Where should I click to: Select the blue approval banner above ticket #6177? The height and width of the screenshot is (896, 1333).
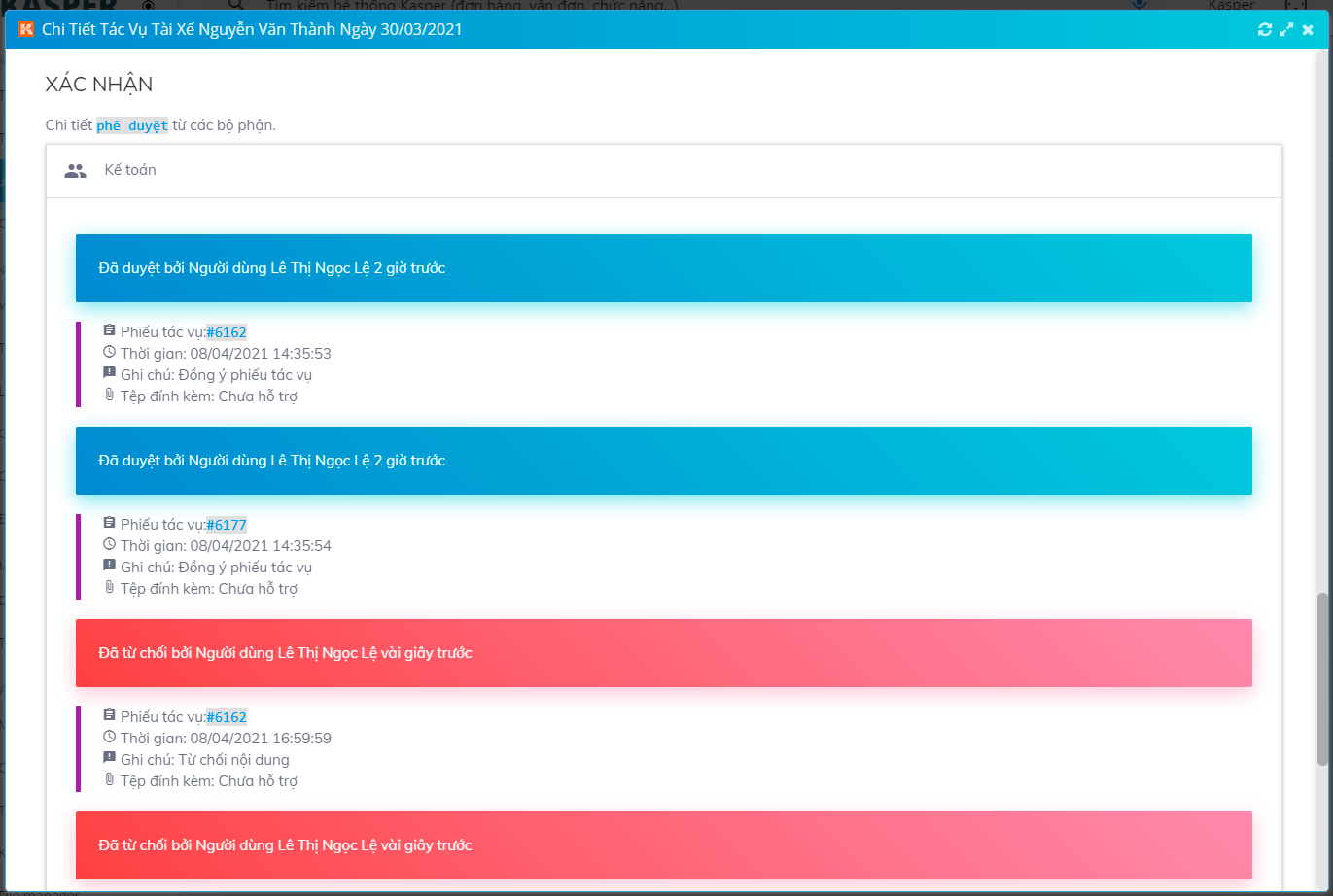tap(663, 461)
